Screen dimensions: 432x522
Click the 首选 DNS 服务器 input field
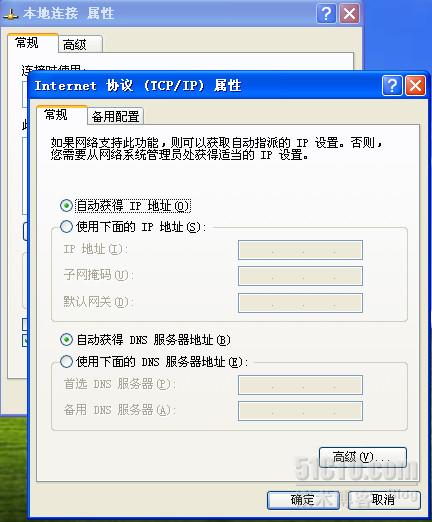click(x=300, y=385)
